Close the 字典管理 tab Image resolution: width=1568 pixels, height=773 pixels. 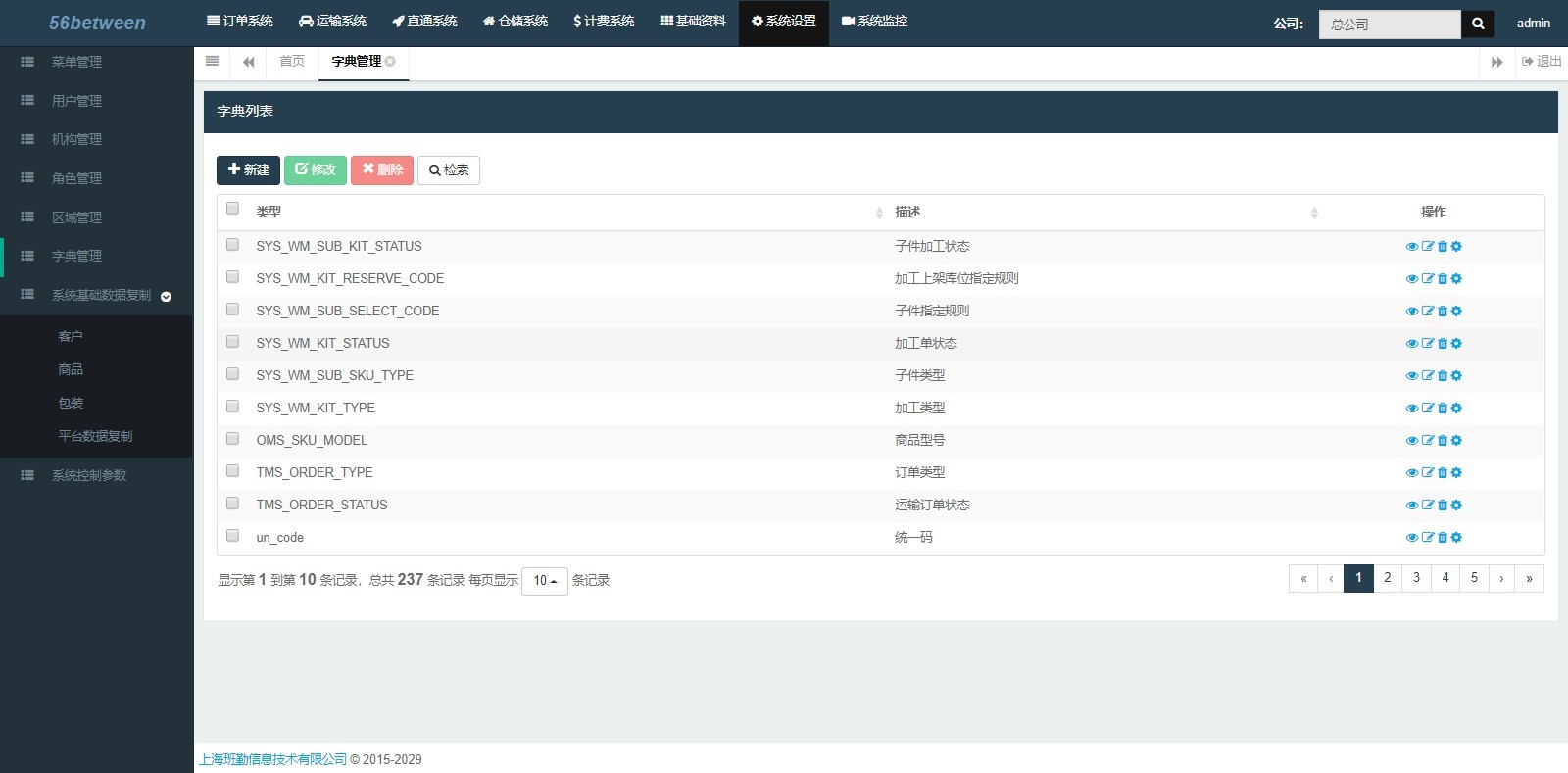click(x=390, y=61)
